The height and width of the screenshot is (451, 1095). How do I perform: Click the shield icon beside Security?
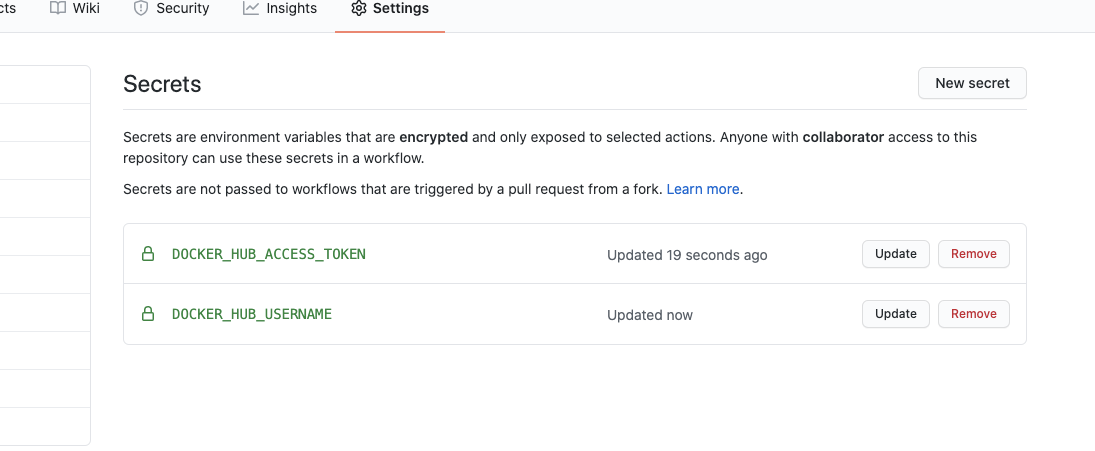[140, 8]
